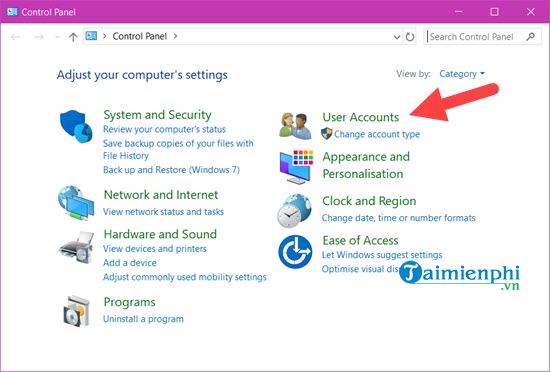
Task: Click Uninstall a program link
Action: tap(143, 319)
